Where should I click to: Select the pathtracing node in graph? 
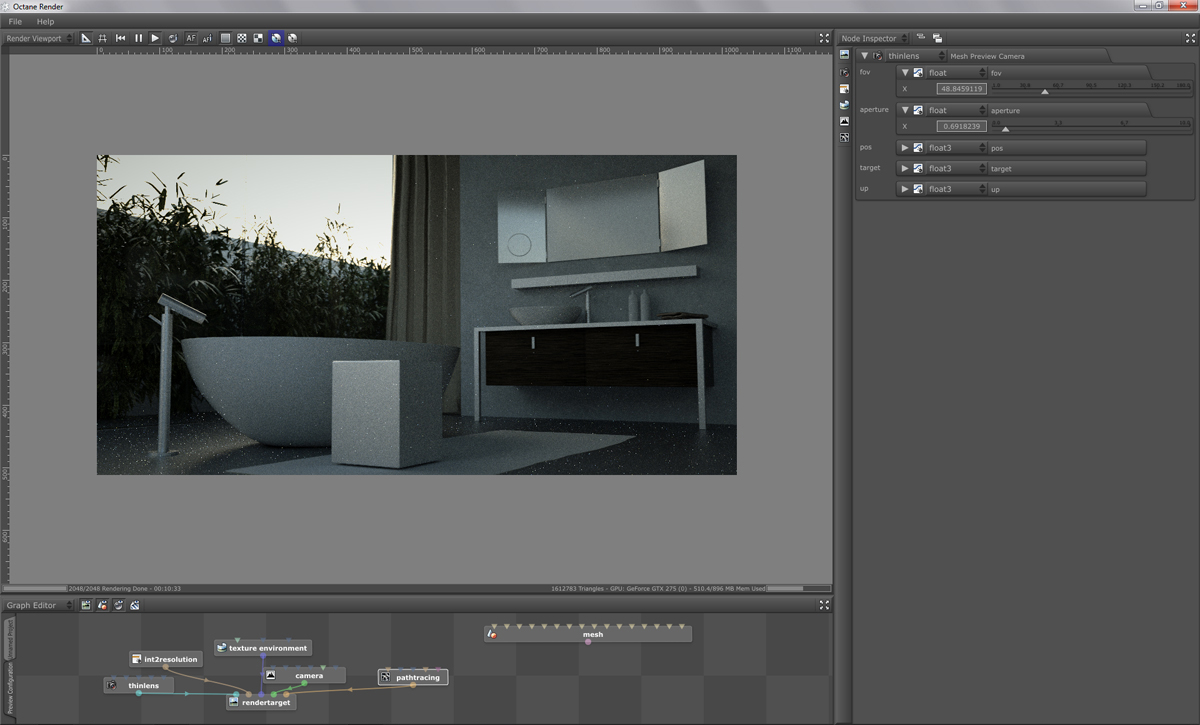417,677
